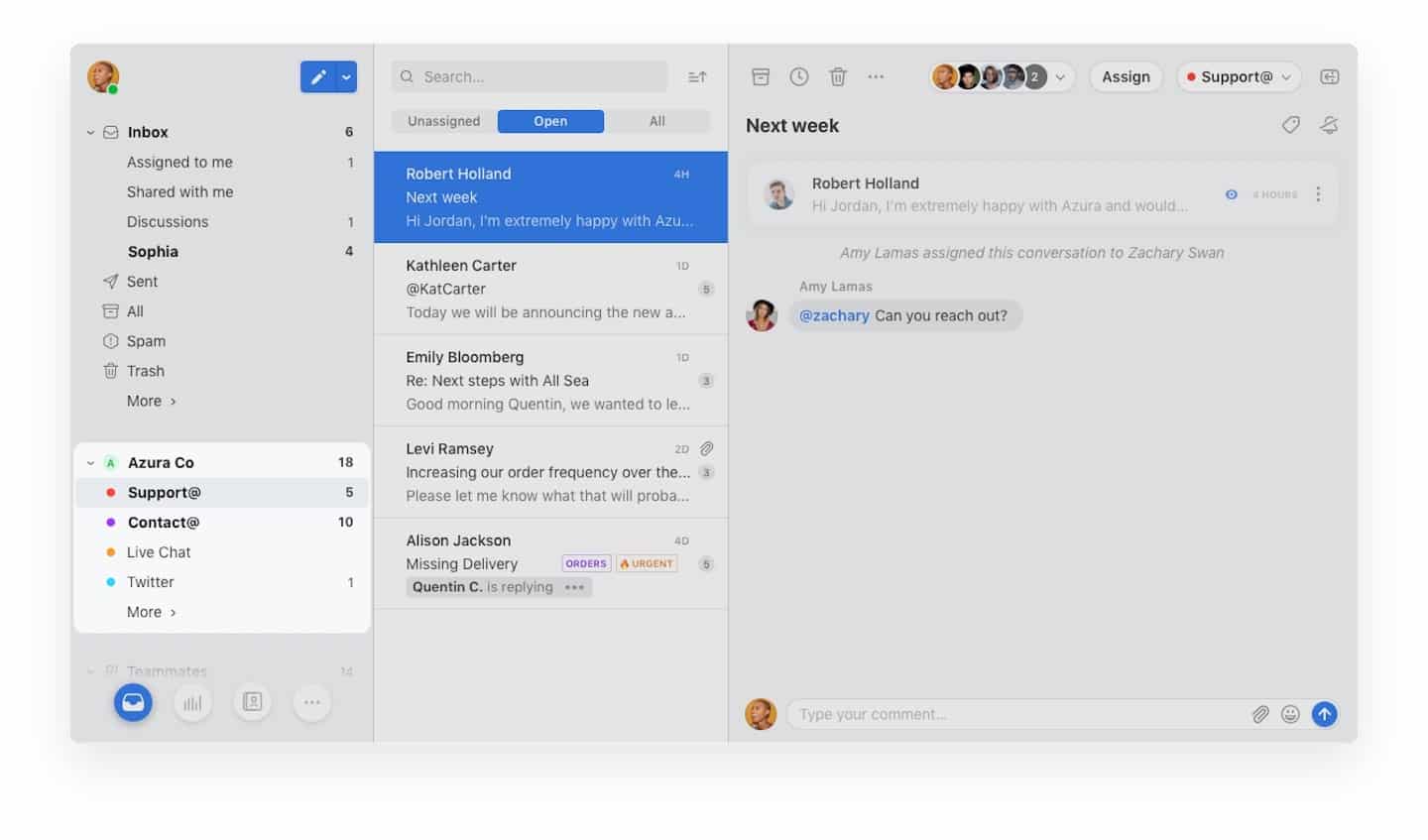
Task: Expand More under the Inbox section
Action: tap(152, 401)
